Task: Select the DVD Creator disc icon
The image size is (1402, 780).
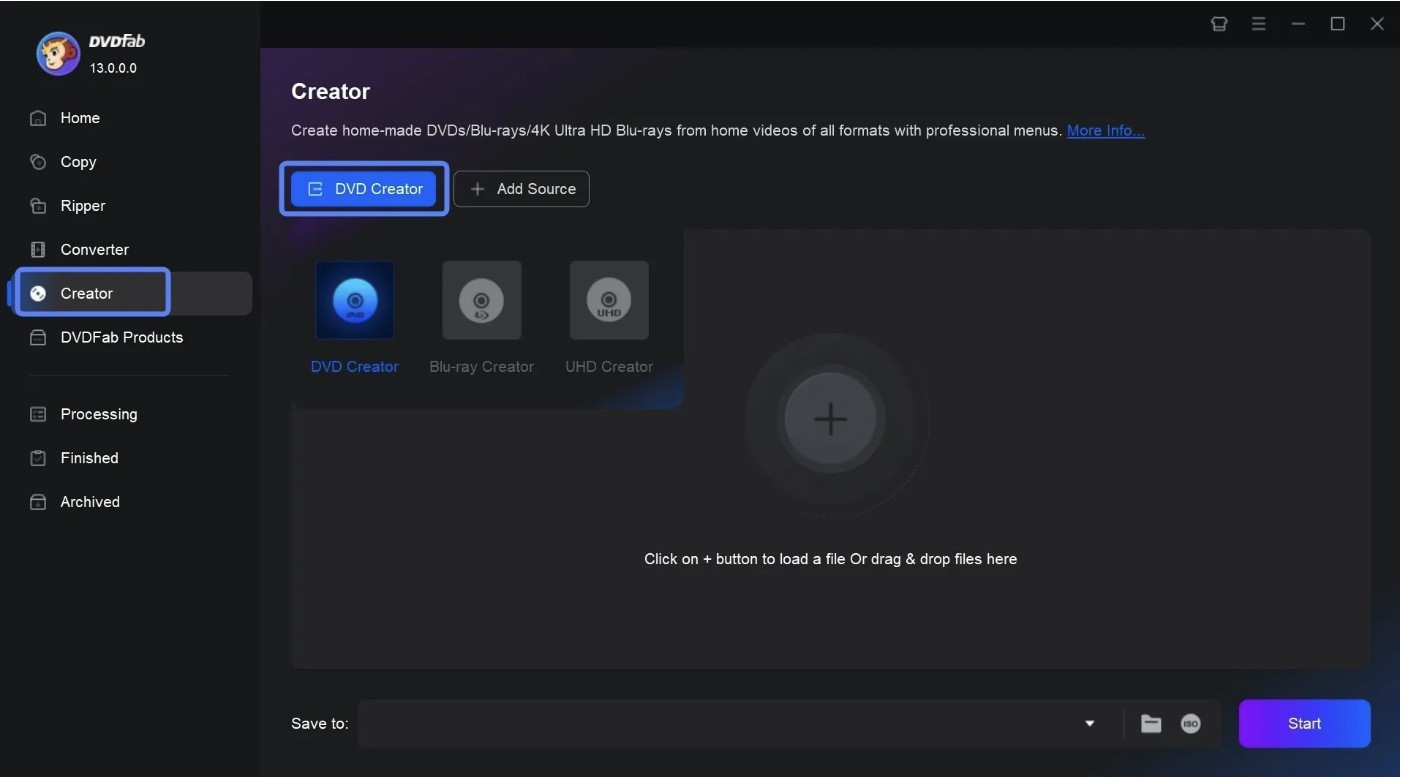Action: click(354, 300)
